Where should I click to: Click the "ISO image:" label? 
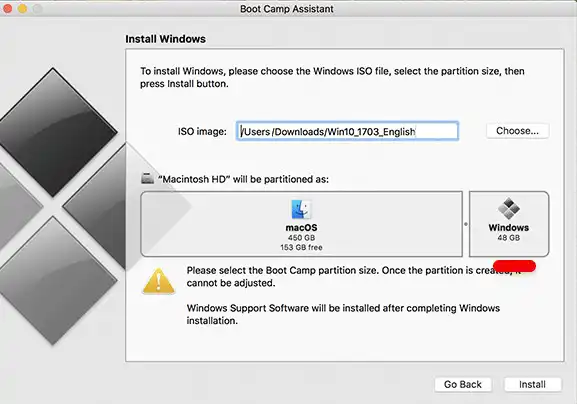click(202, 131)
